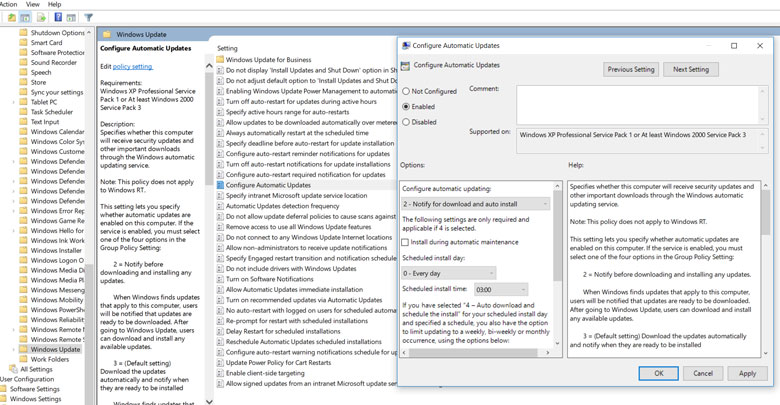Click the up one level folder icon
The width and height of the screenshot is (780, 405).
coord(11,18)
